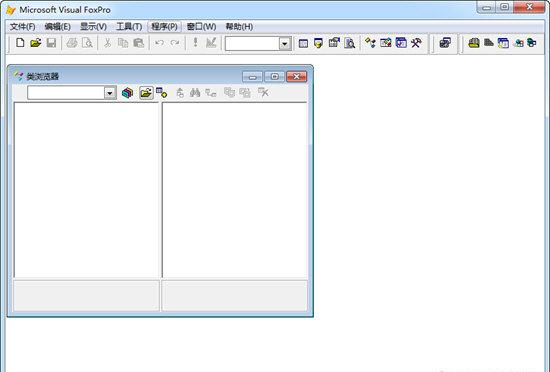Click the Open folder icon in Class Browser toolbar

point(146,93)
